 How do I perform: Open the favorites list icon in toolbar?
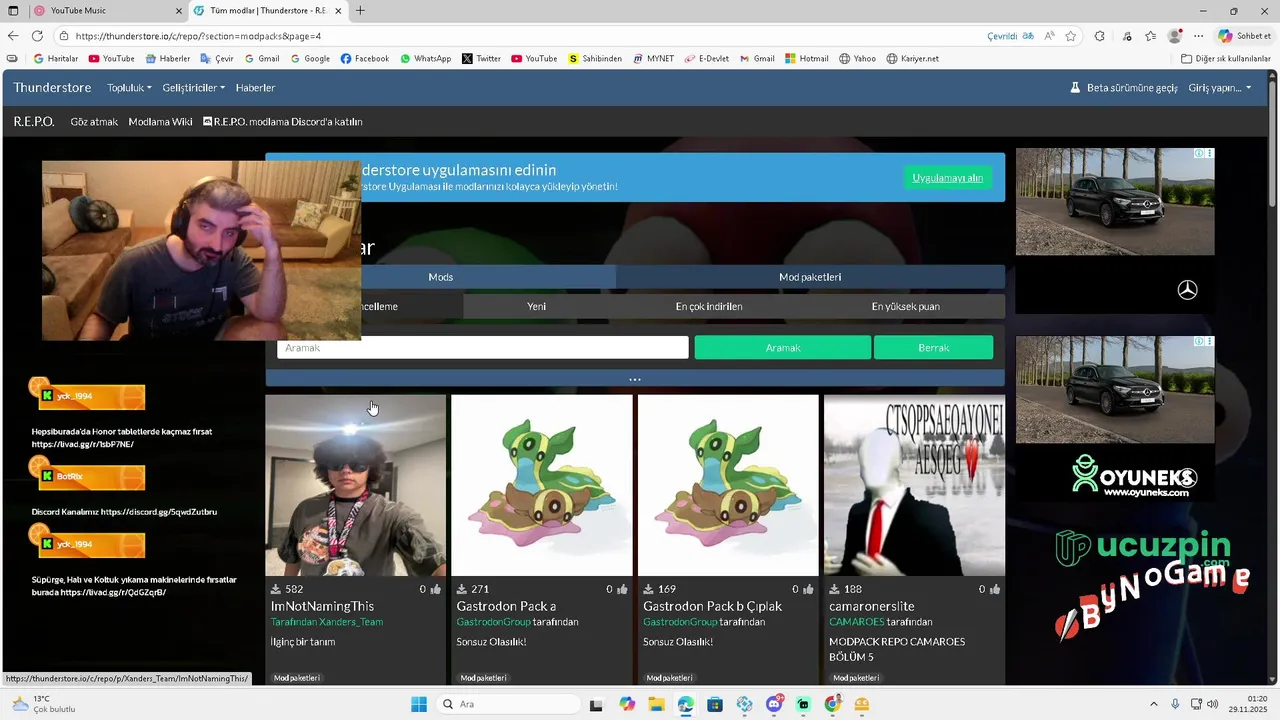pos(1151,36)
